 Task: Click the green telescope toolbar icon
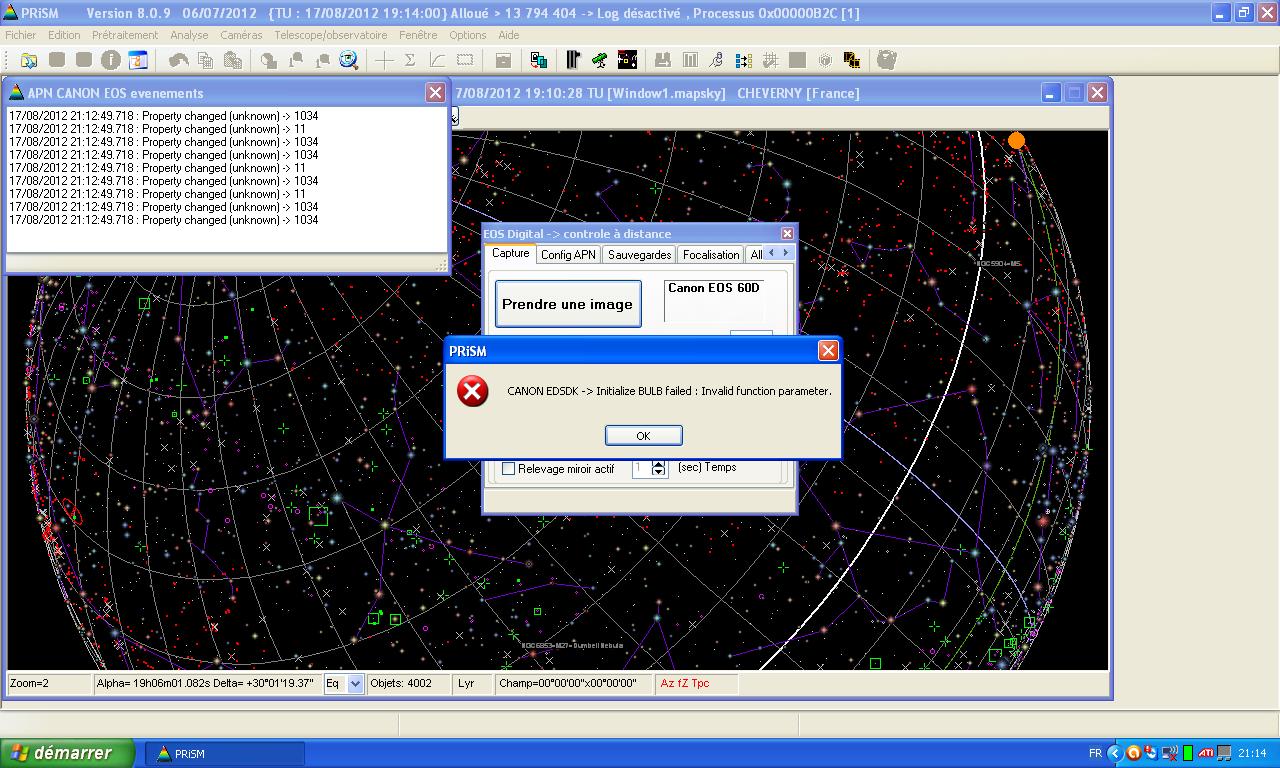pos(599,60)
